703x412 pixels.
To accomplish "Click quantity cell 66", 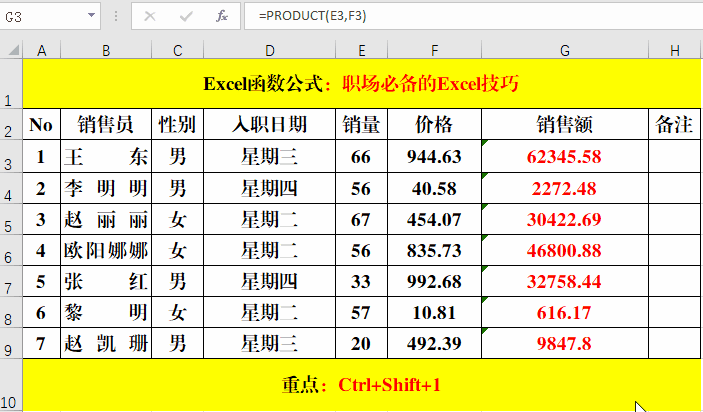I will pyautogui.click(x=361, y=156).
